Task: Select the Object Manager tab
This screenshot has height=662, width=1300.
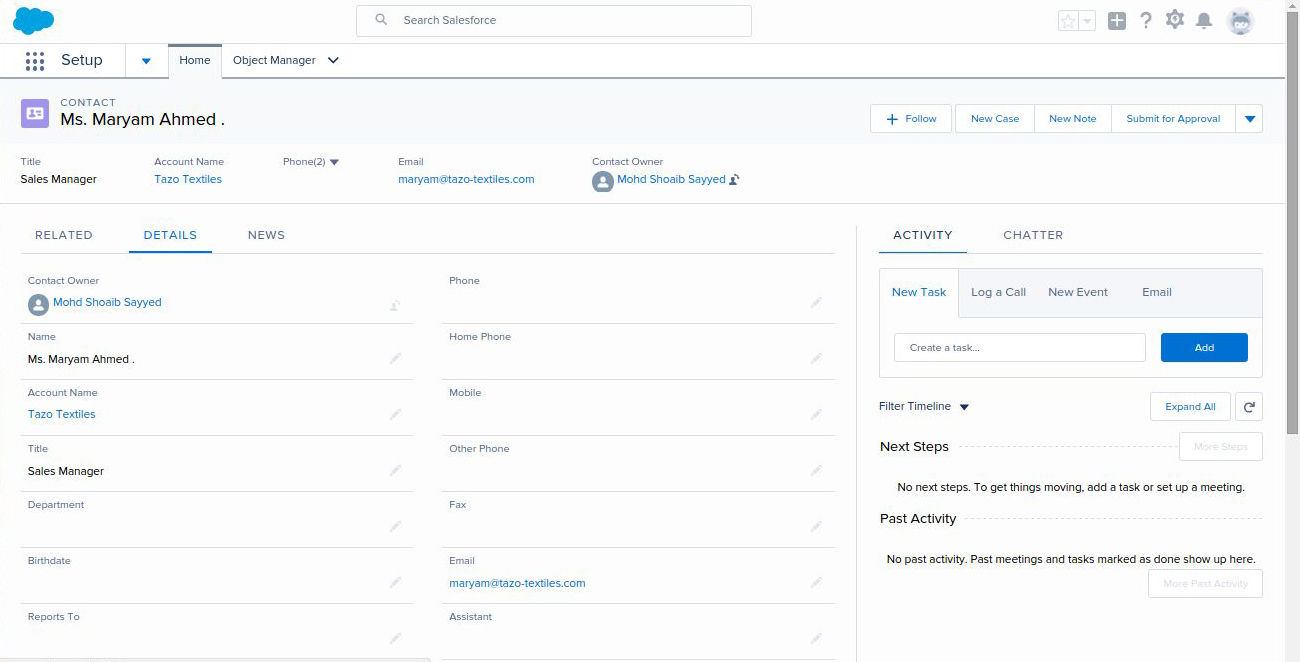Action: 274,60
